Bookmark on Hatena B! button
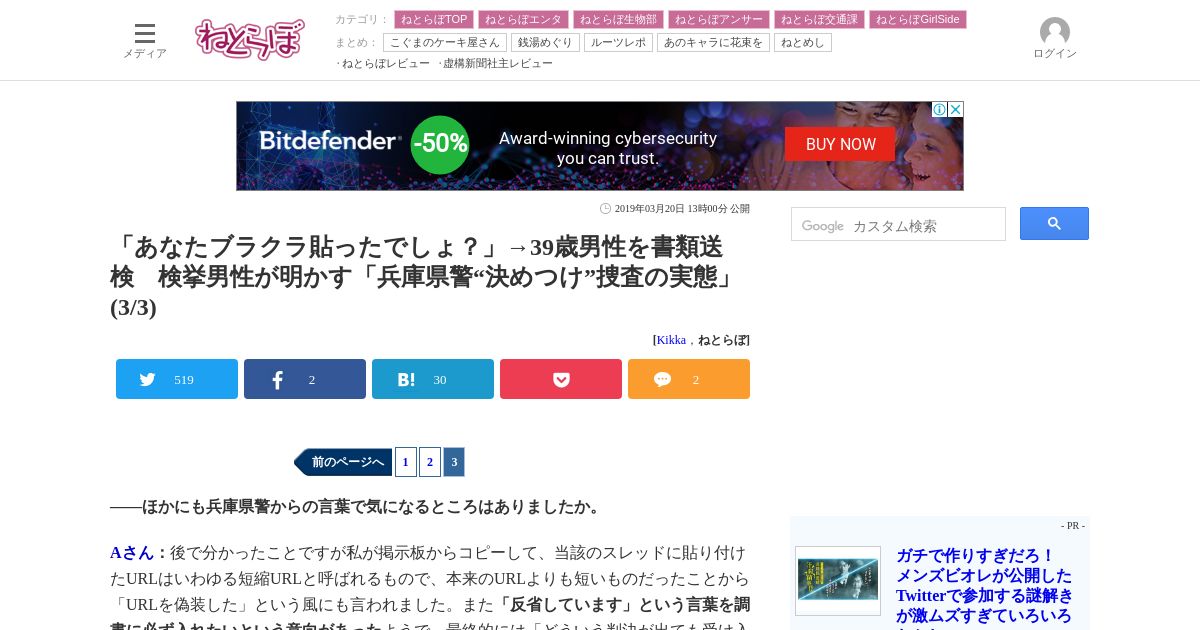Screen dimensions: 1200x630 click(433, 379)
